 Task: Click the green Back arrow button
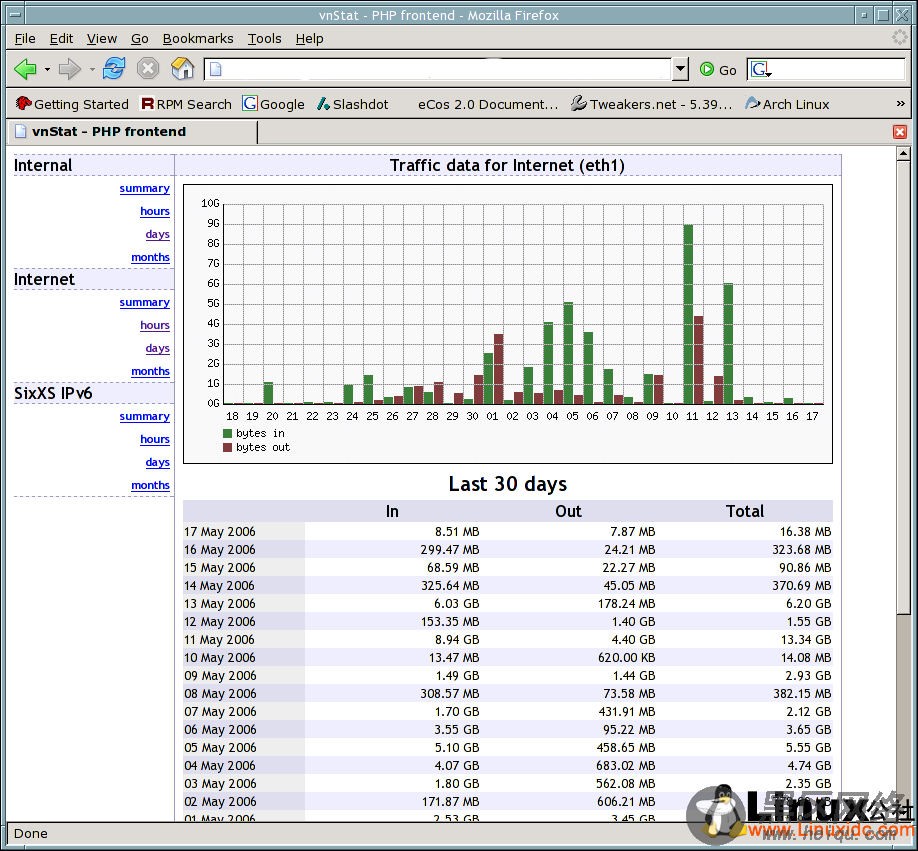pyautogui.click(x=25, y=69)
